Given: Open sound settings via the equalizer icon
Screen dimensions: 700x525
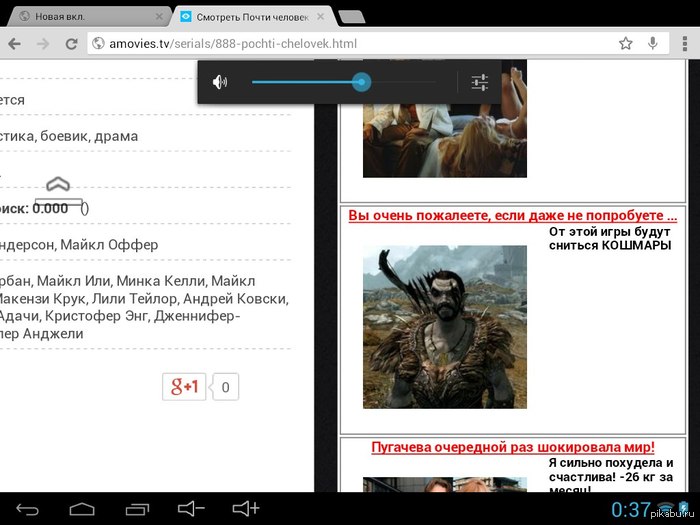Looking at the screenshot, I should pyautogui.click(x=480, y=82).
